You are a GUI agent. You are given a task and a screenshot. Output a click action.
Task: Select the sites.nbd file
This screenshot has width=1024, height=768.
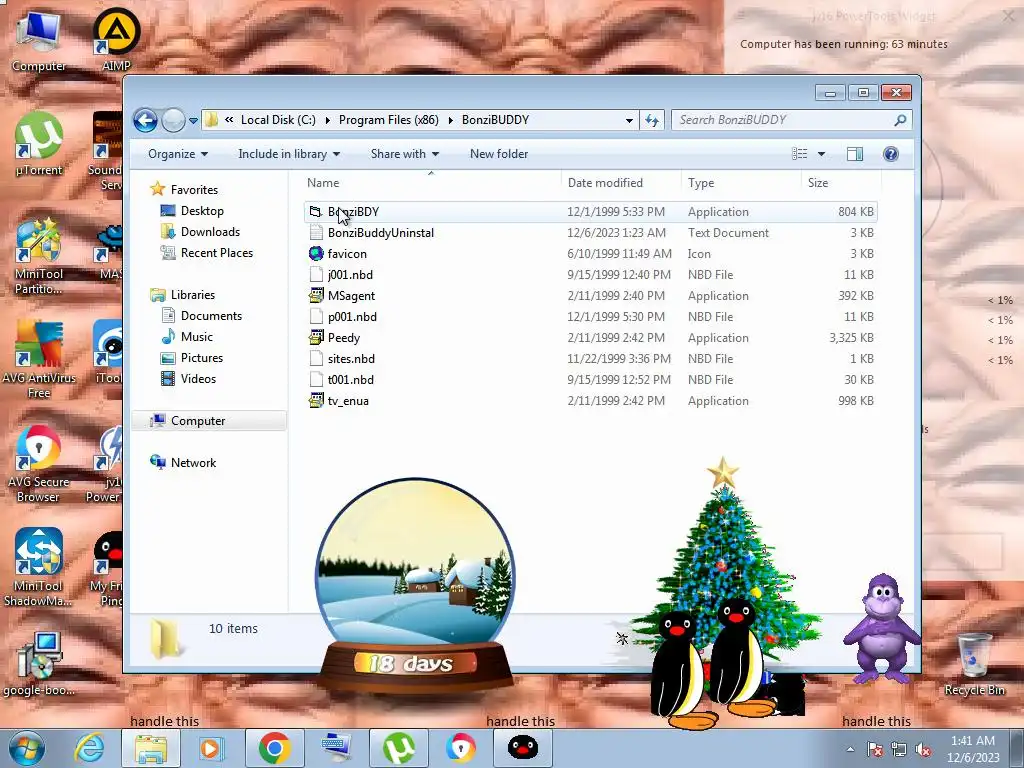pyautogui.click(x=590, y=359)
